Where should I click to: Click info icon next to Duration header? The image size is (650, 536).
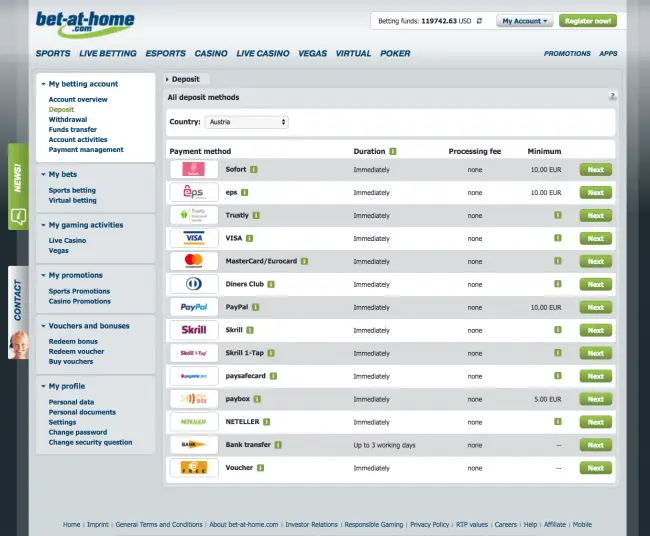[393, 151]
